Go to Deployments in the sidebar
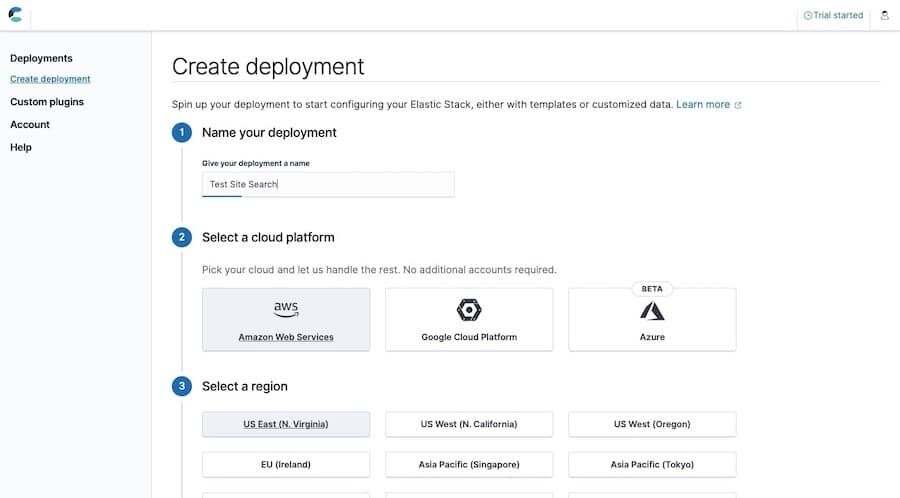900x498 pixels. 41,58
